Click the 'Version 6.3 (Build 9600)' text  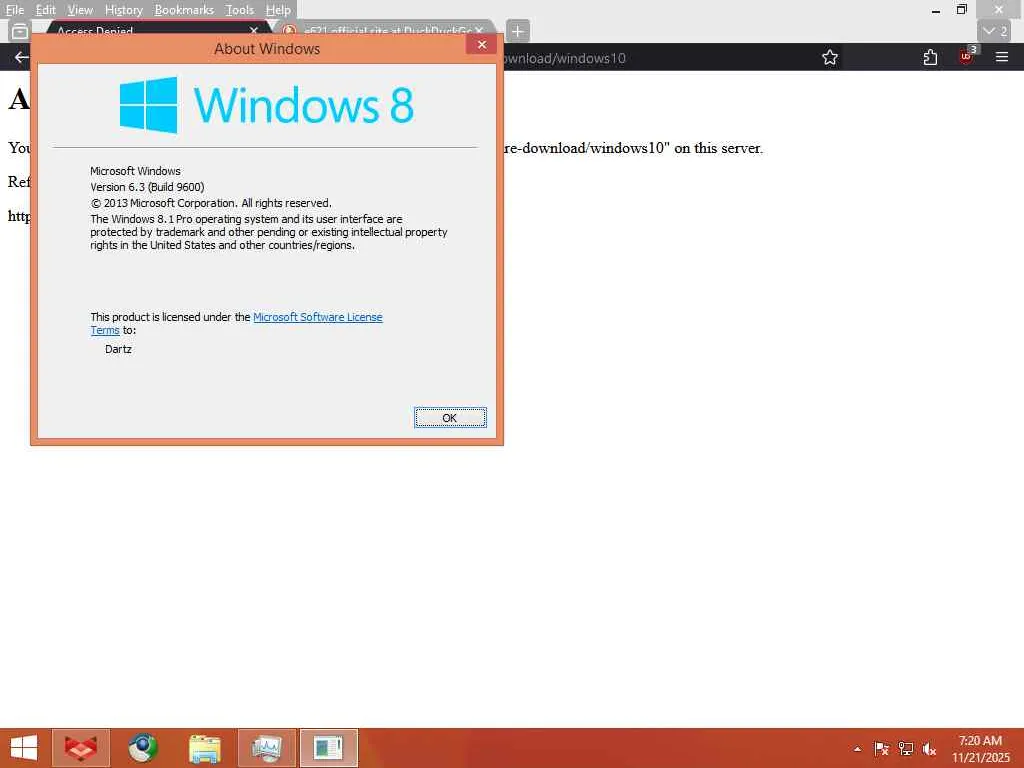[x=148, y=187]
